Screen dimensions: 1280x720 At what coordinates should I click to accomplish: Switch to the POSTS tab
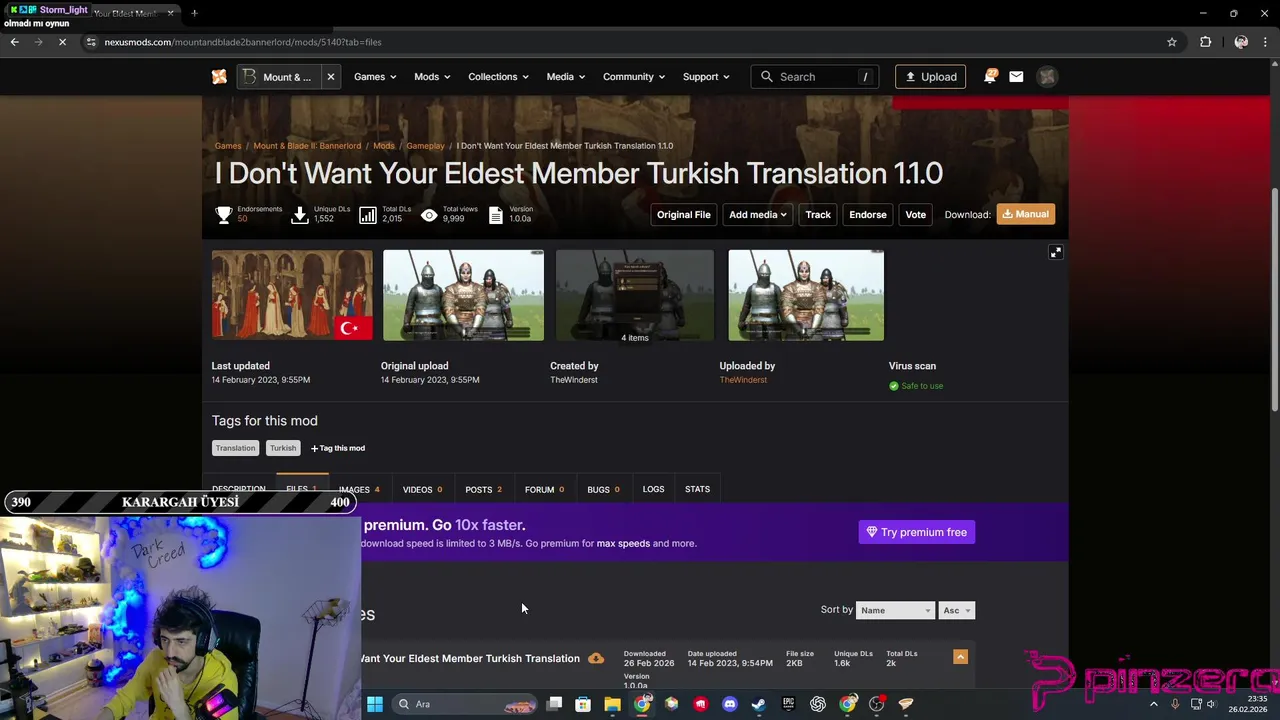(x=483, y=490)
